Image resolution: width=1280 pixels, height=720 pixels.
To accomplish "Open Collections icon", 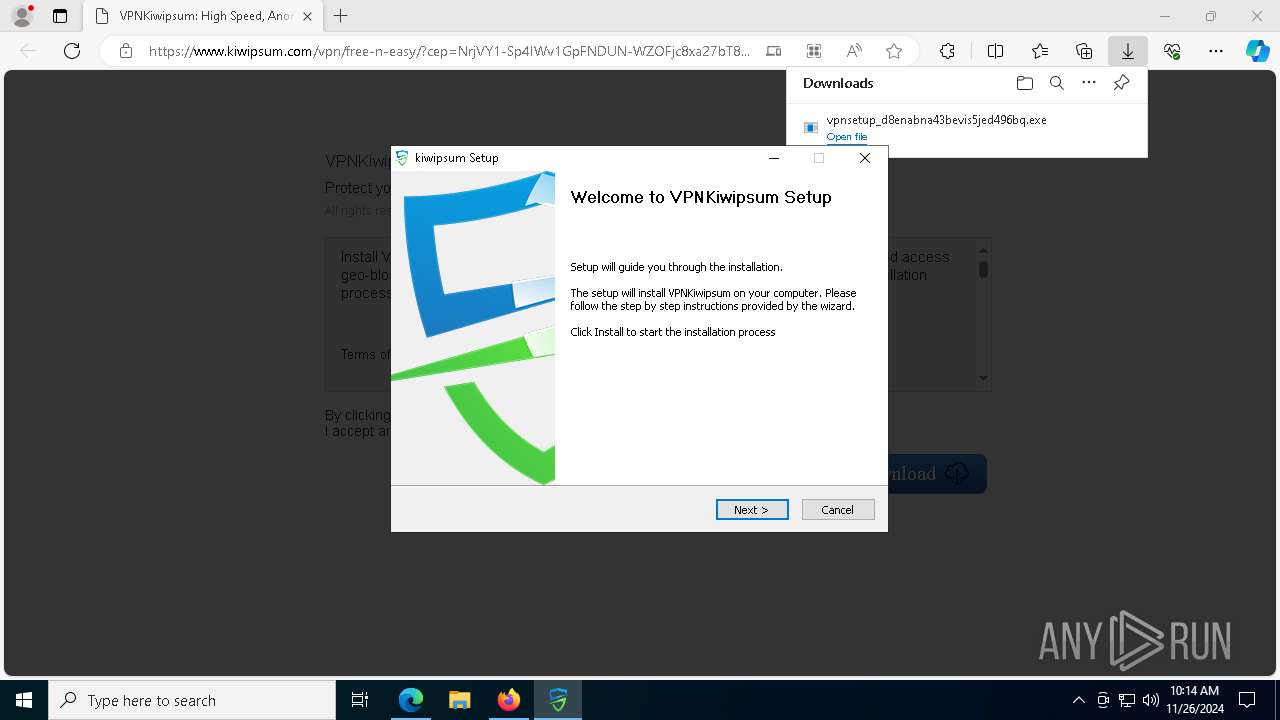I will pyautogui.click(x=1084, y=51).
